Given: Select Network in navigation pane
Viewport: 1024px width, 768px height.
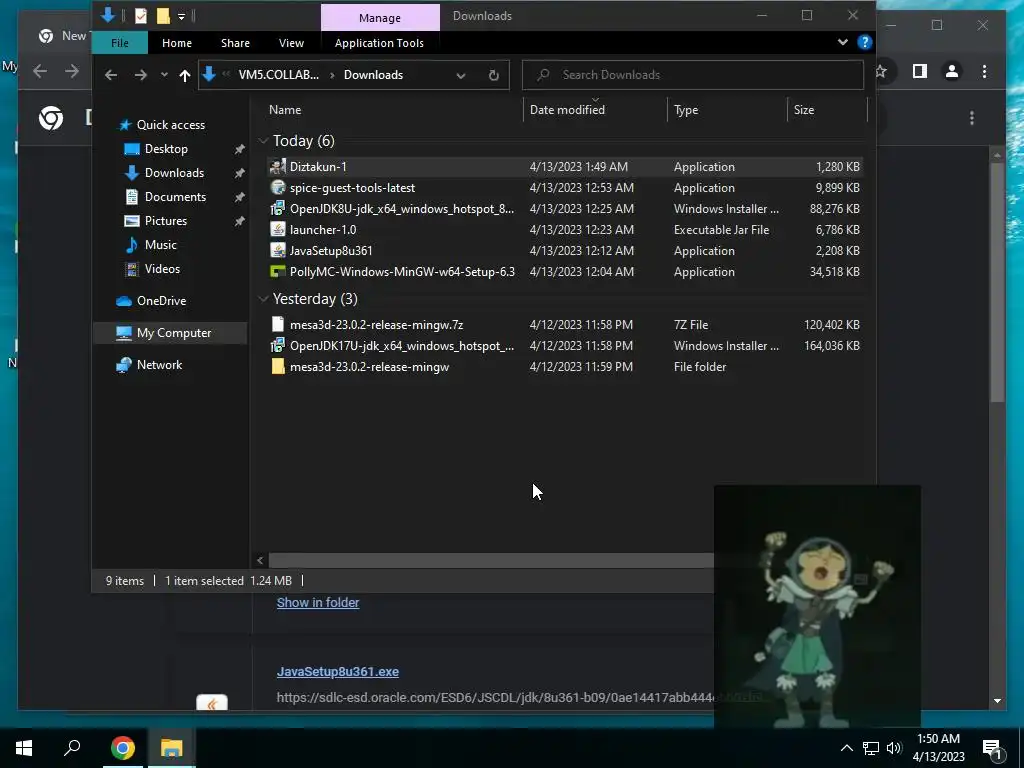Looking at the screenshot, I should [x=159, y=365].
